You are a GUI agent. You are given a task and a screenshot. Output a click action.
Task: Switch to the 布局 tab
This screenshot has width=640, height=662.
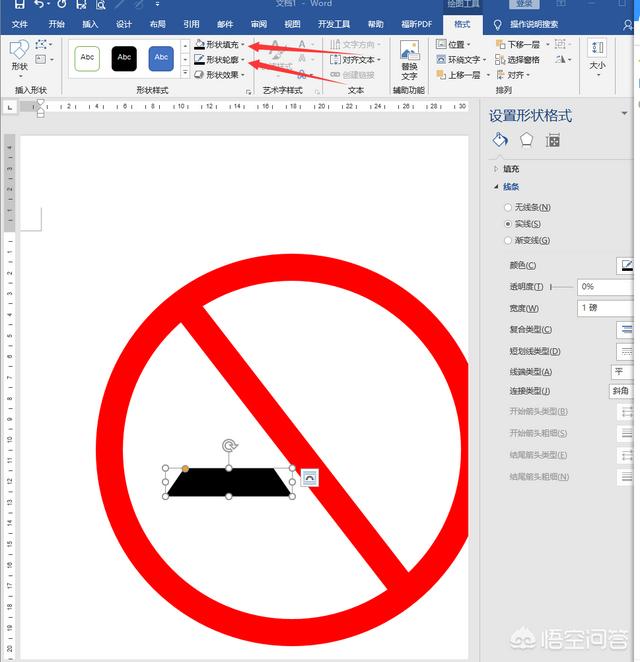point(157,24)
